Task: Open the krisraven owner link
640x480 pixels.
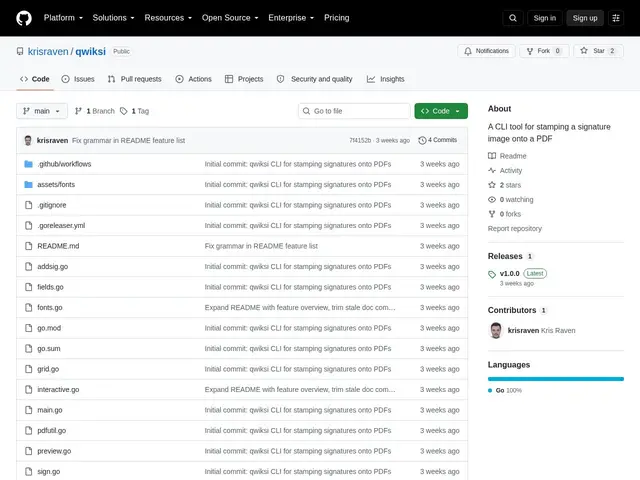Action: coord(48,51)
